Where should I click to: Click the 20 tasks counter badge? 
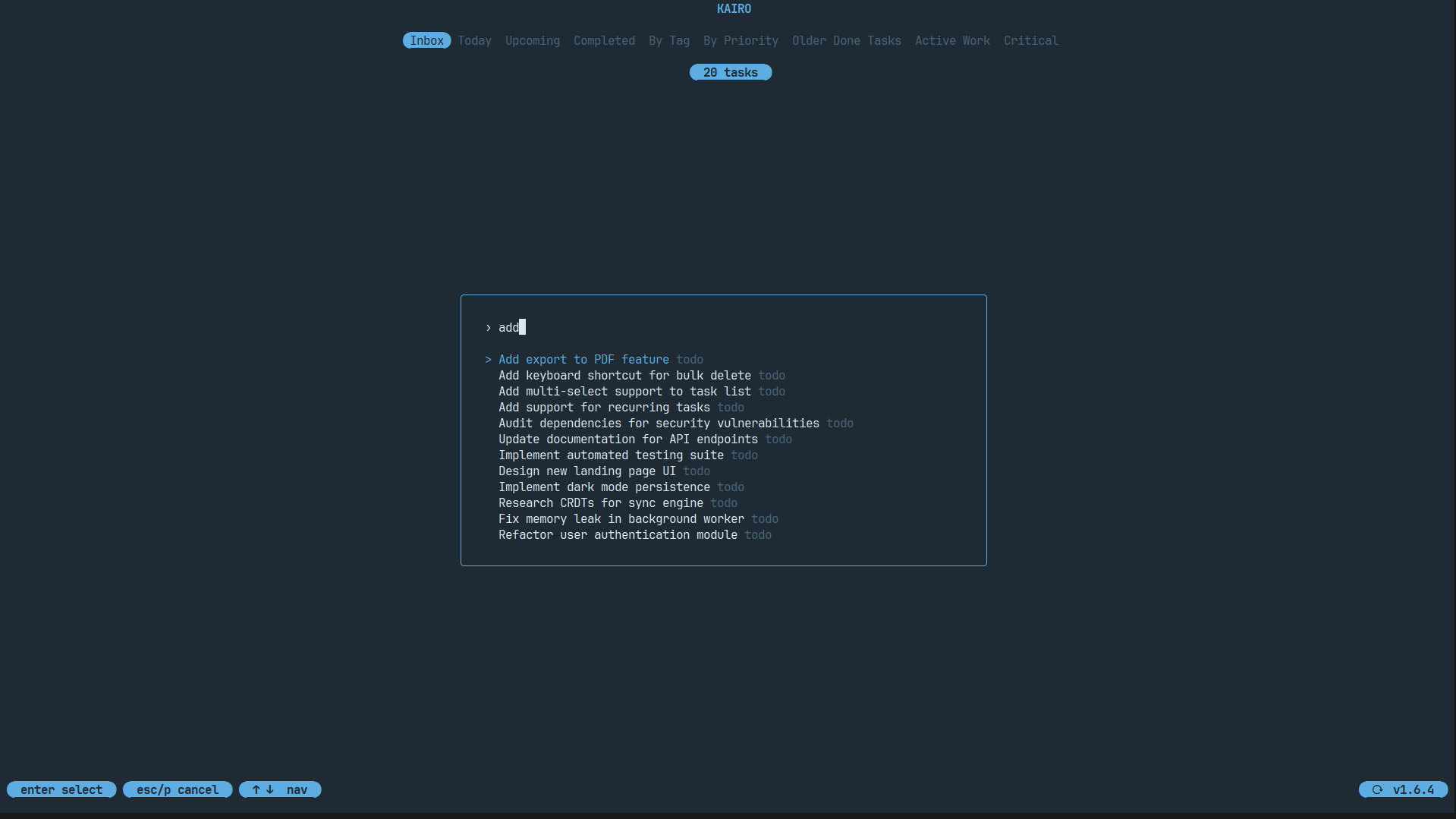pyautogui.click(x=731, y=73)
